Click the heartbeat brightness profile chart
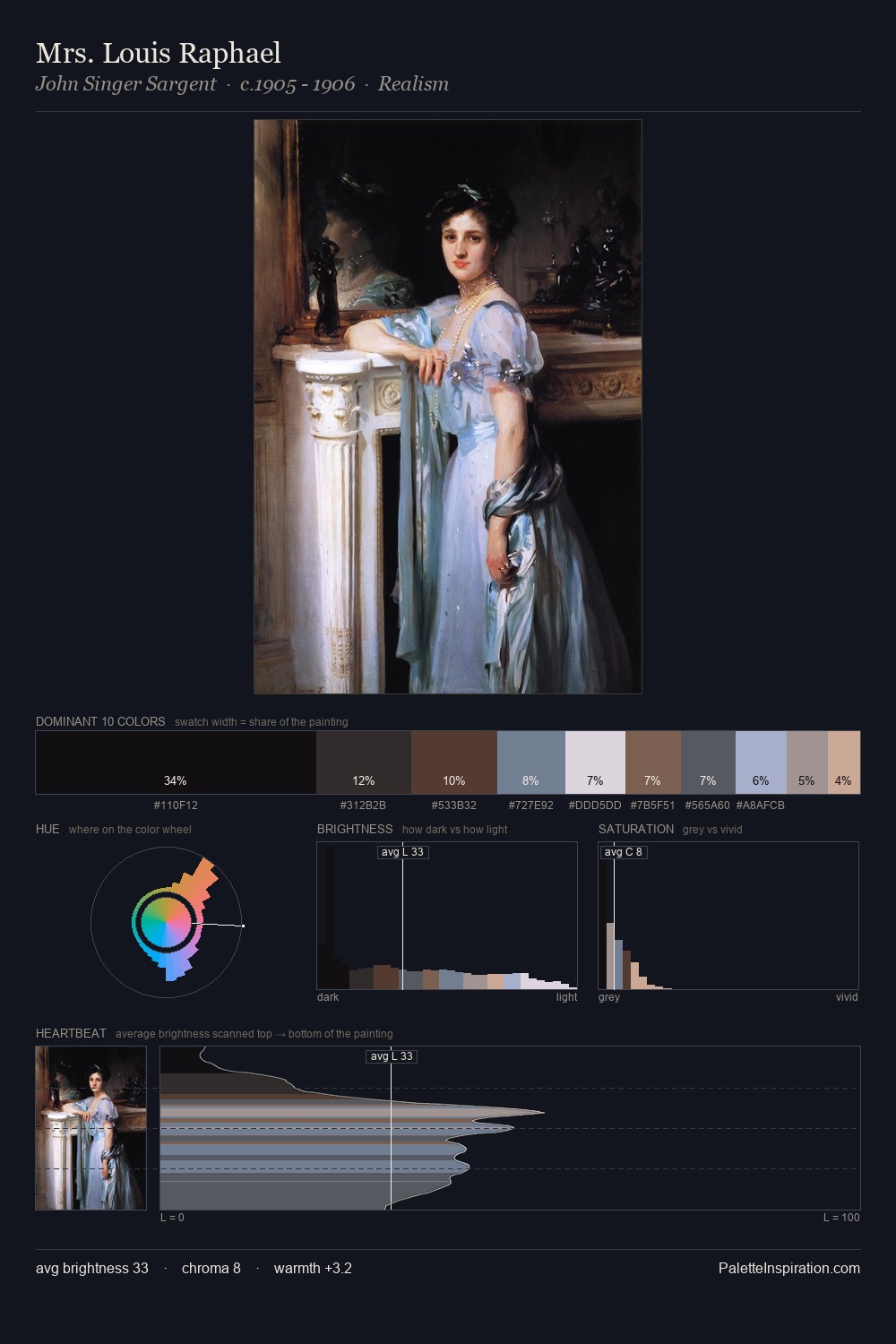The image size is (896, 1344). tap(510, 1128)
